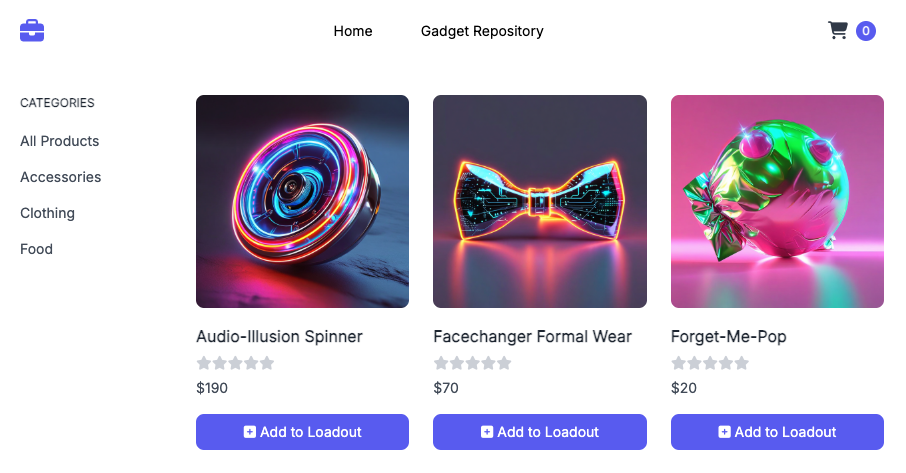Give Facechanger Formal Wear first star
The width and height of the screenshot is (906, 473).
click(x=441, y=363)
